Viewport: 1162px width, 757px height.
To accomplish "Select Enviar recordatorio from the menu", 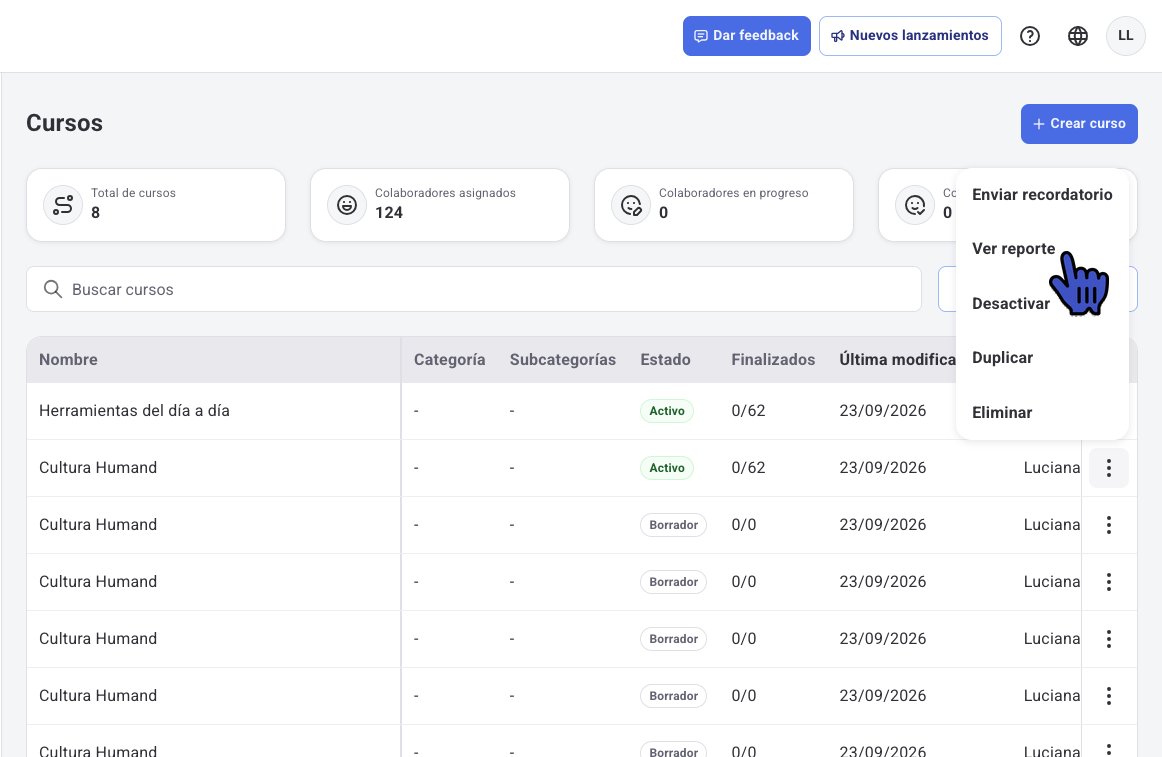I will (1042, 194).
